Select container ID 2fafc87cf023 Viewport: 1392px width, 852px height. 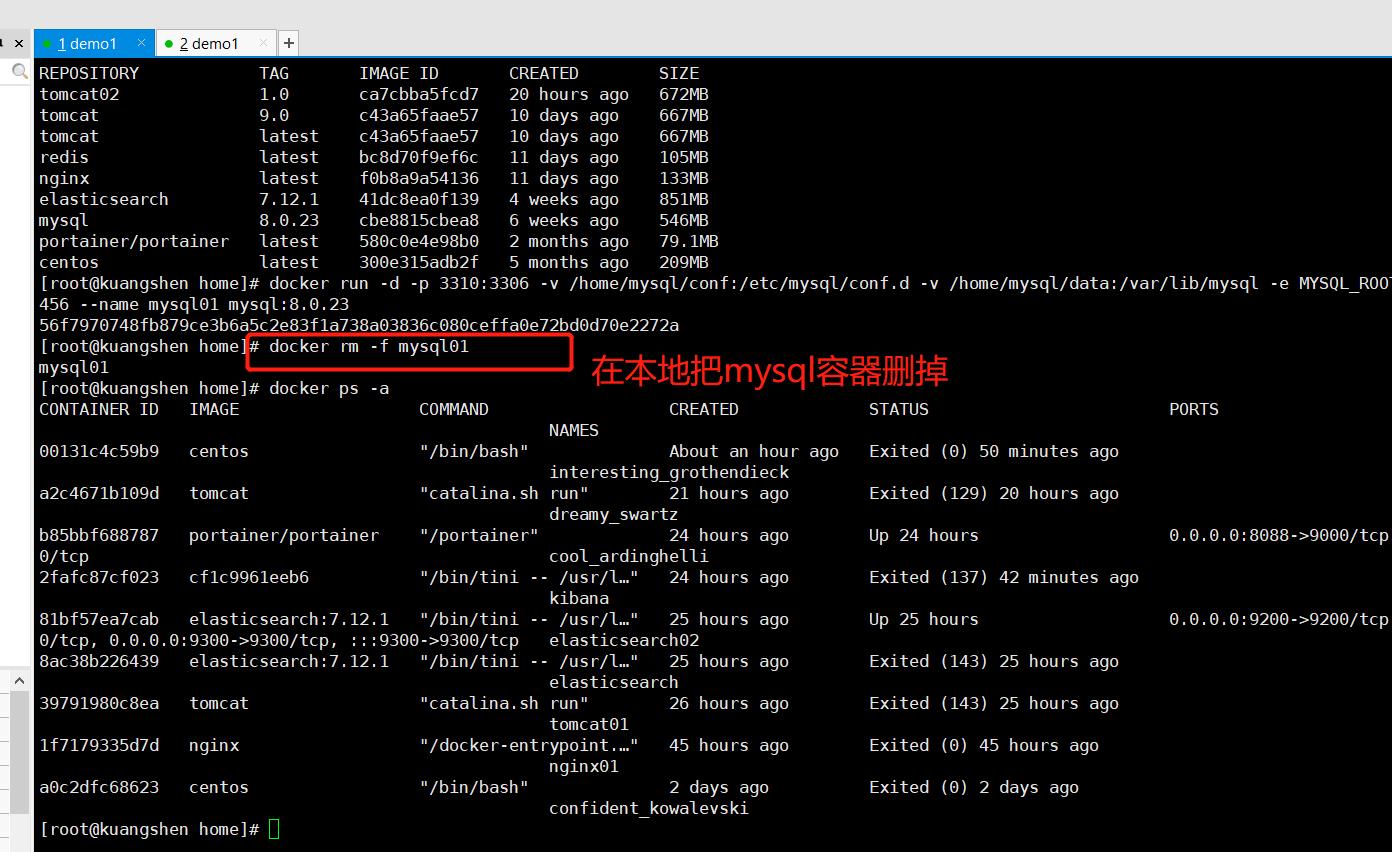click(x=99, y=577)
